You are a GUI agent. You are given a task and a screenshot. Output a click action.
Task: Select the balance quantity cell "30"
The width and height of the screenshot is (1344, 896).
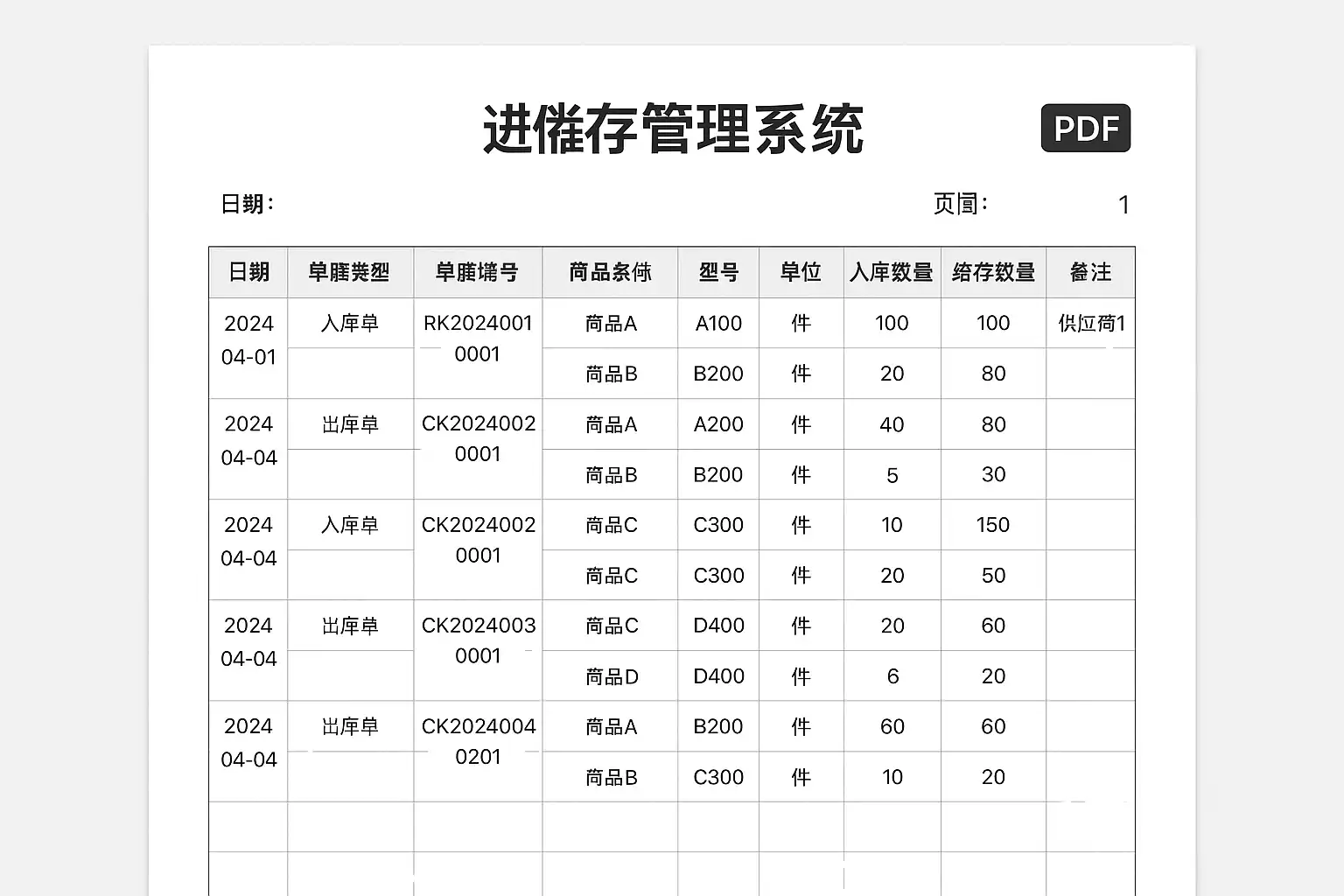[x=993, y=474]
